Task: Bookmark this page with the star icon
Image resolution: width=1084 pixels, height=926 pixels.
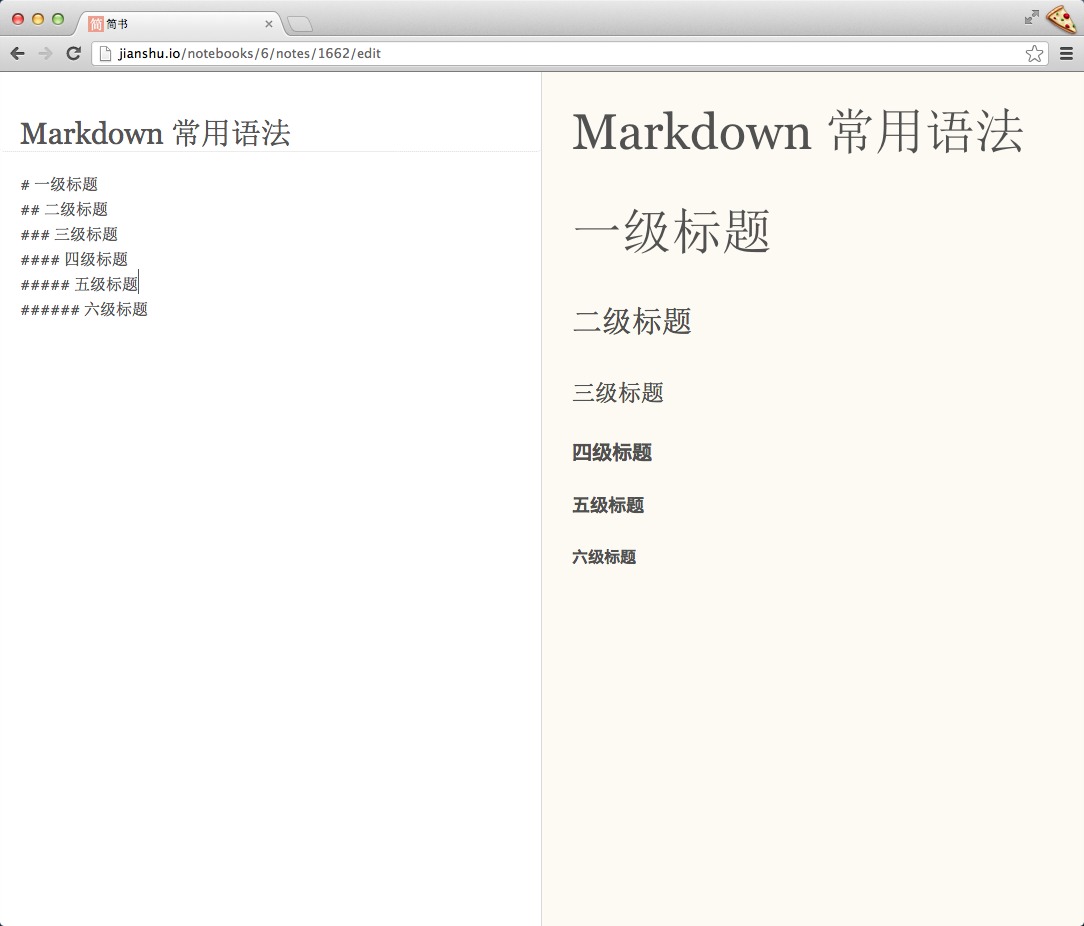Action: click(1034, 53)
